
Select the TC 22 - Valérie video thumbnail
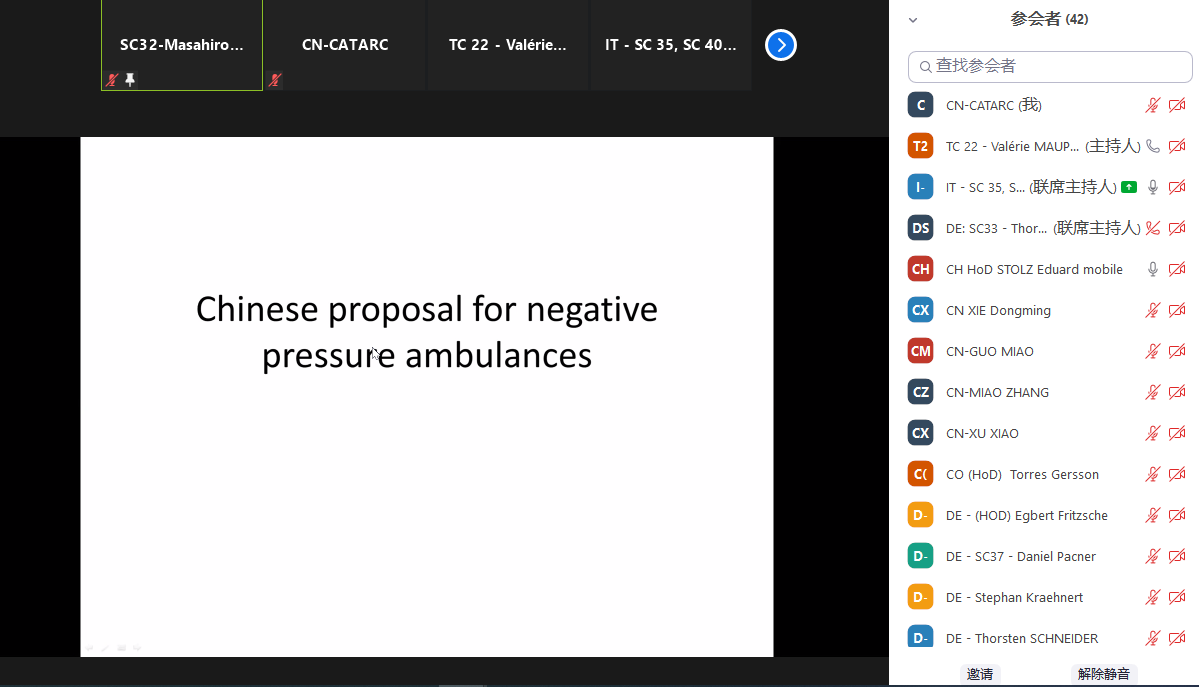[x=507, y=45]
